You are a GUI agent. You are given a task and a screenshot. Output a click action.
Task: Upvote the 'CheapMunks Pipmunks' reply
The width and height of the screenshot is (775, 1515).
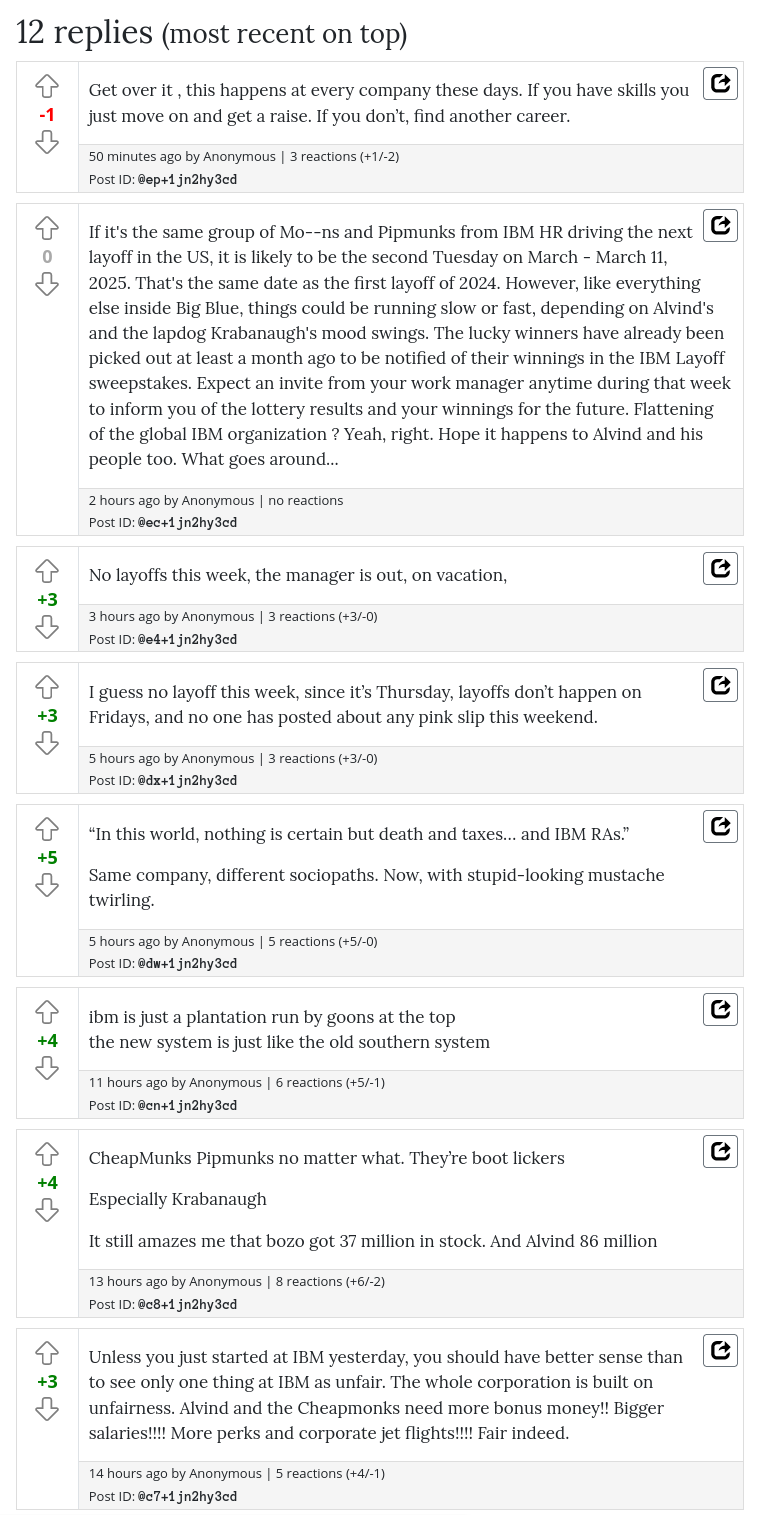pyautogui.click(x=47, y=1154)
